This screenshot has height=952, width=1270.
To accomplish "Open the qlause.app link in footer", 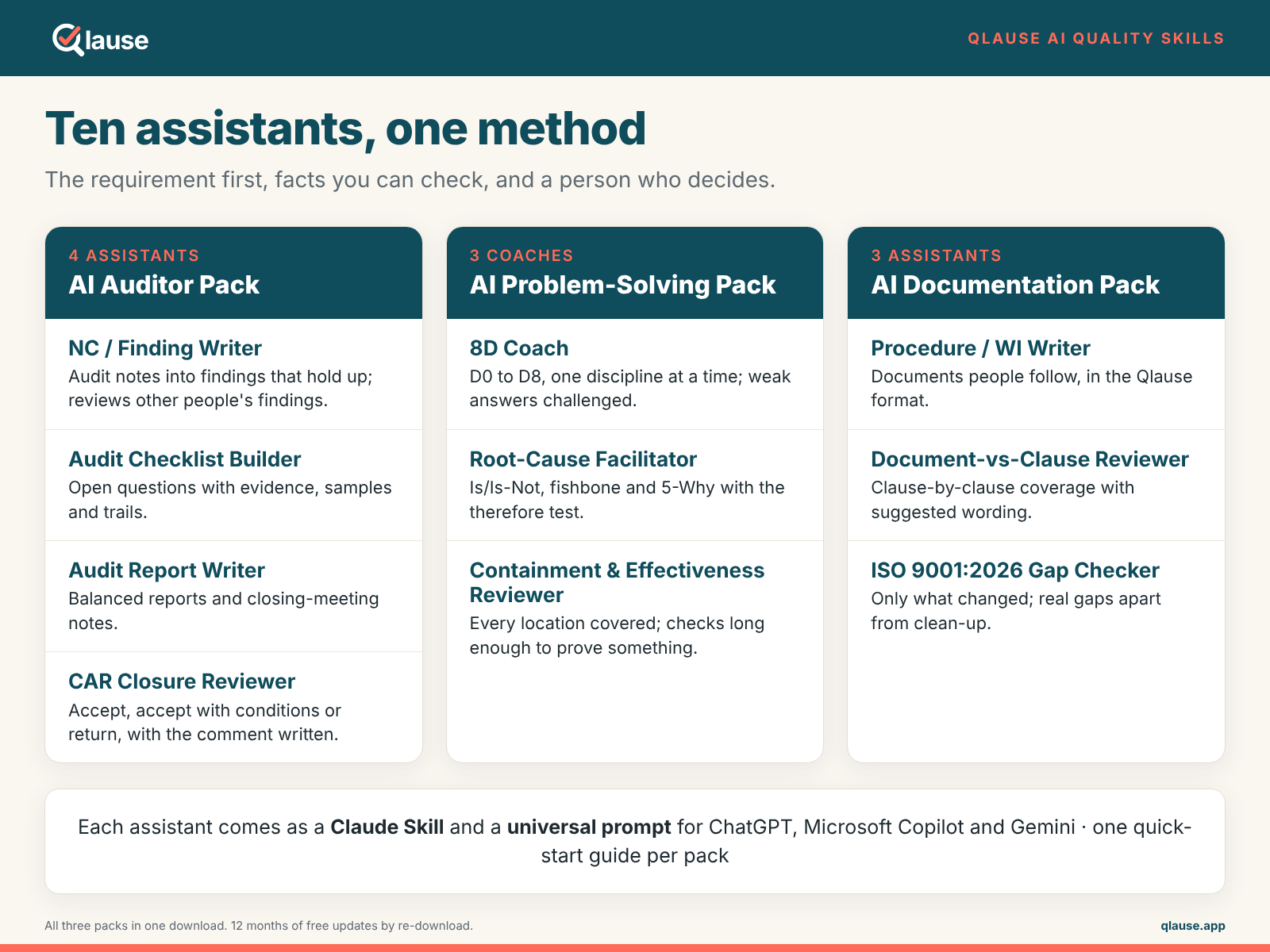I will pyautogui.click(x=1192, y=926).
